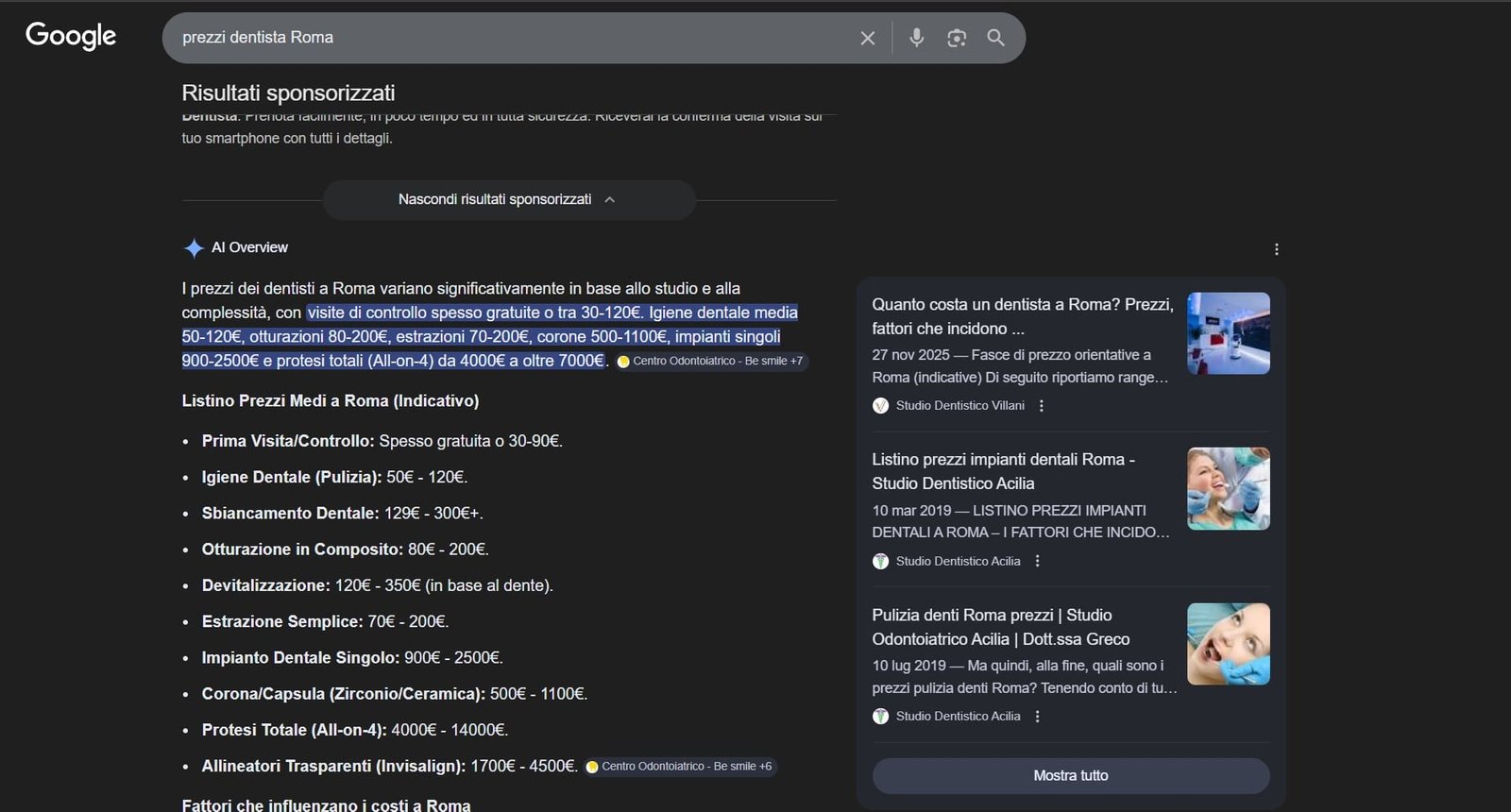The height and width of the screenshot is (812, 1511).
Task: Clear the search box with the X icon
Action: coord(867,38)
